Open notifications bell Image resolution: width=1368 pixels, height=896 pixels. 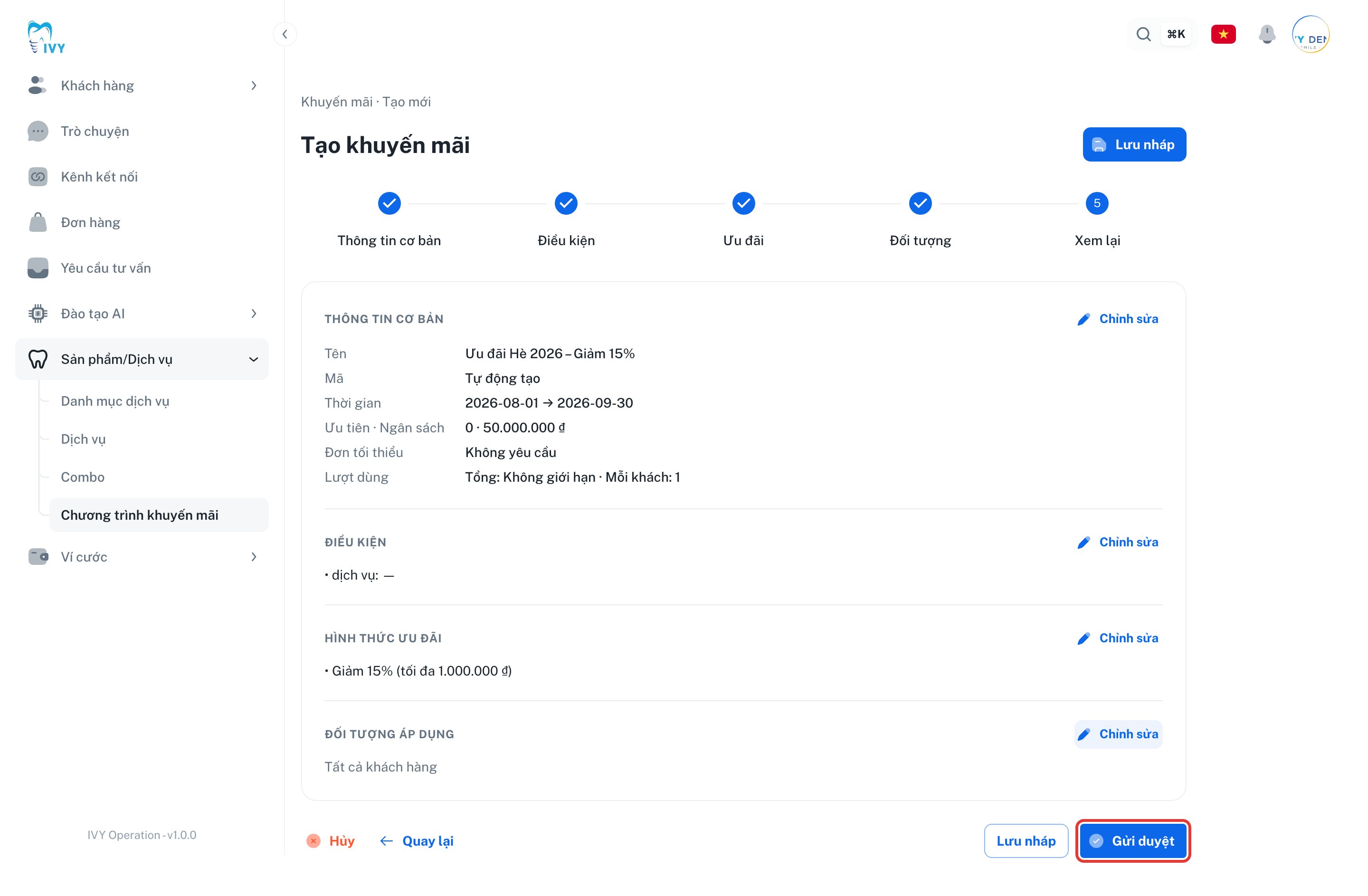coord(1267,34)
